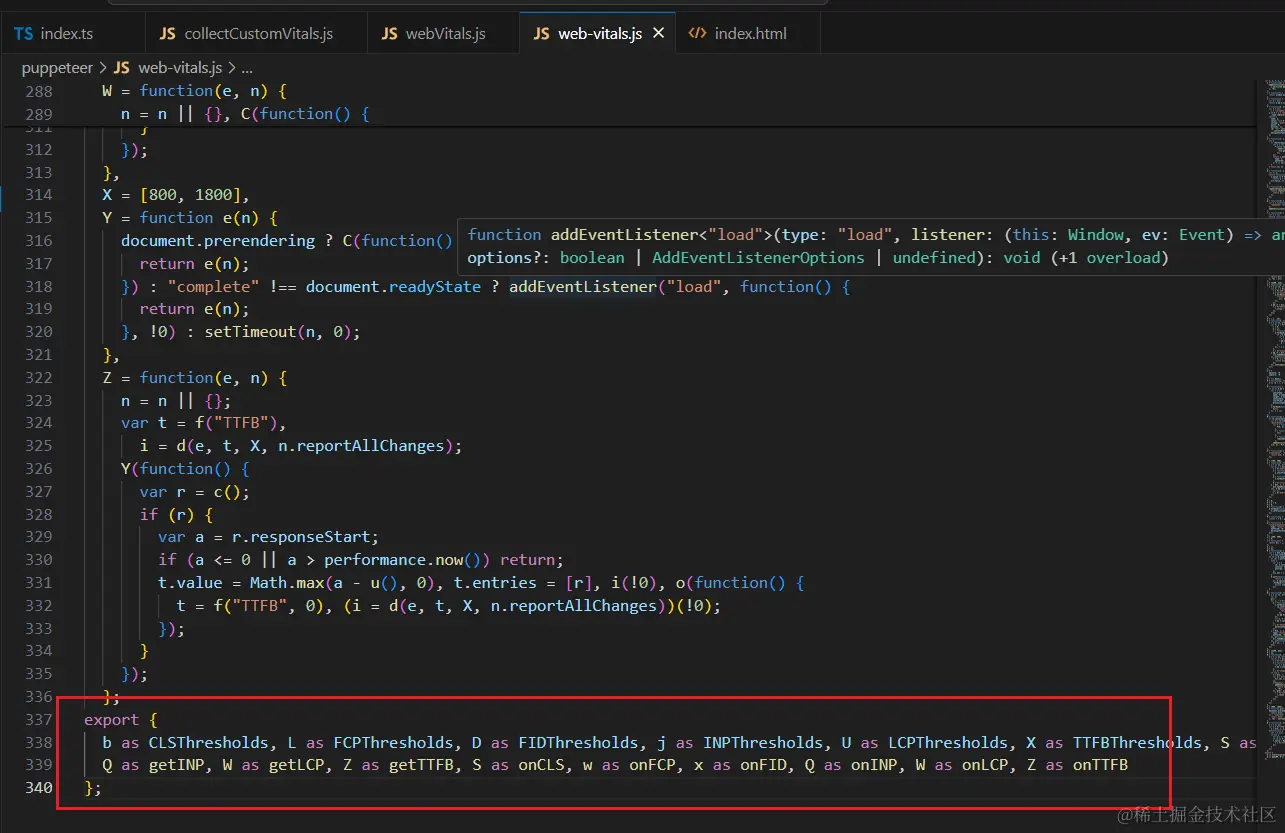Click line number 337 in the gutter
The width and height of the screenshot is (1285, 833).
(x=37, y=720)
